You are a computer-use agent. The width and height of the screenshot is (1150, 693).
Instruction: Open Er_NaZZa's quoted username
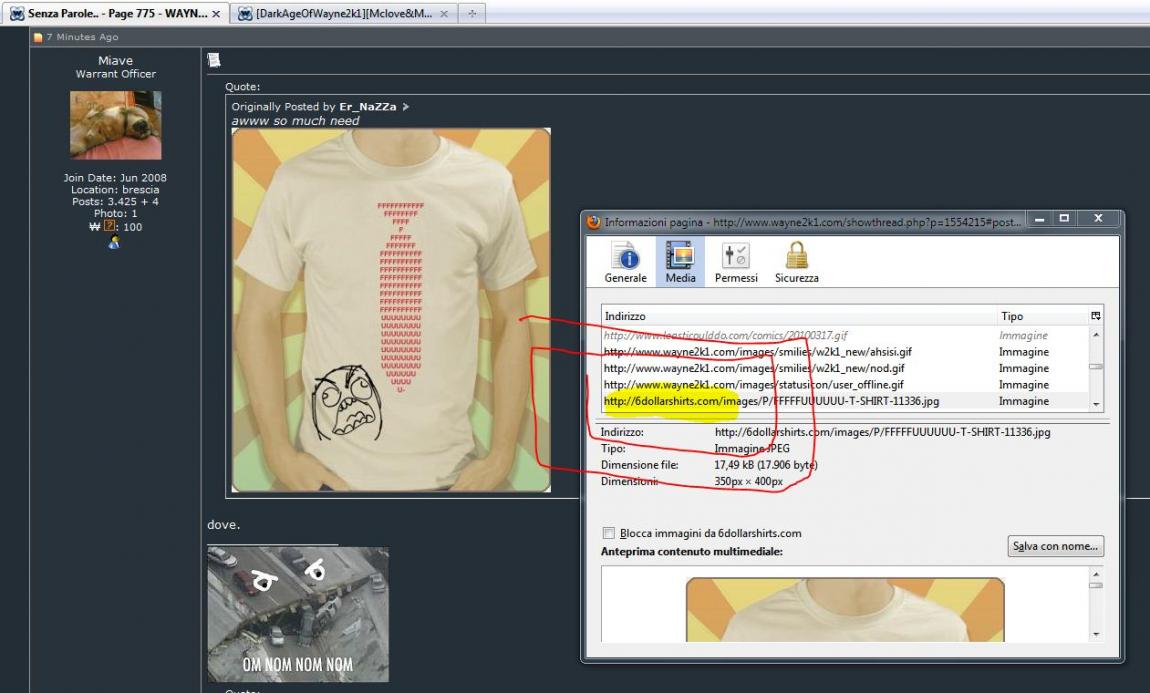367,106
